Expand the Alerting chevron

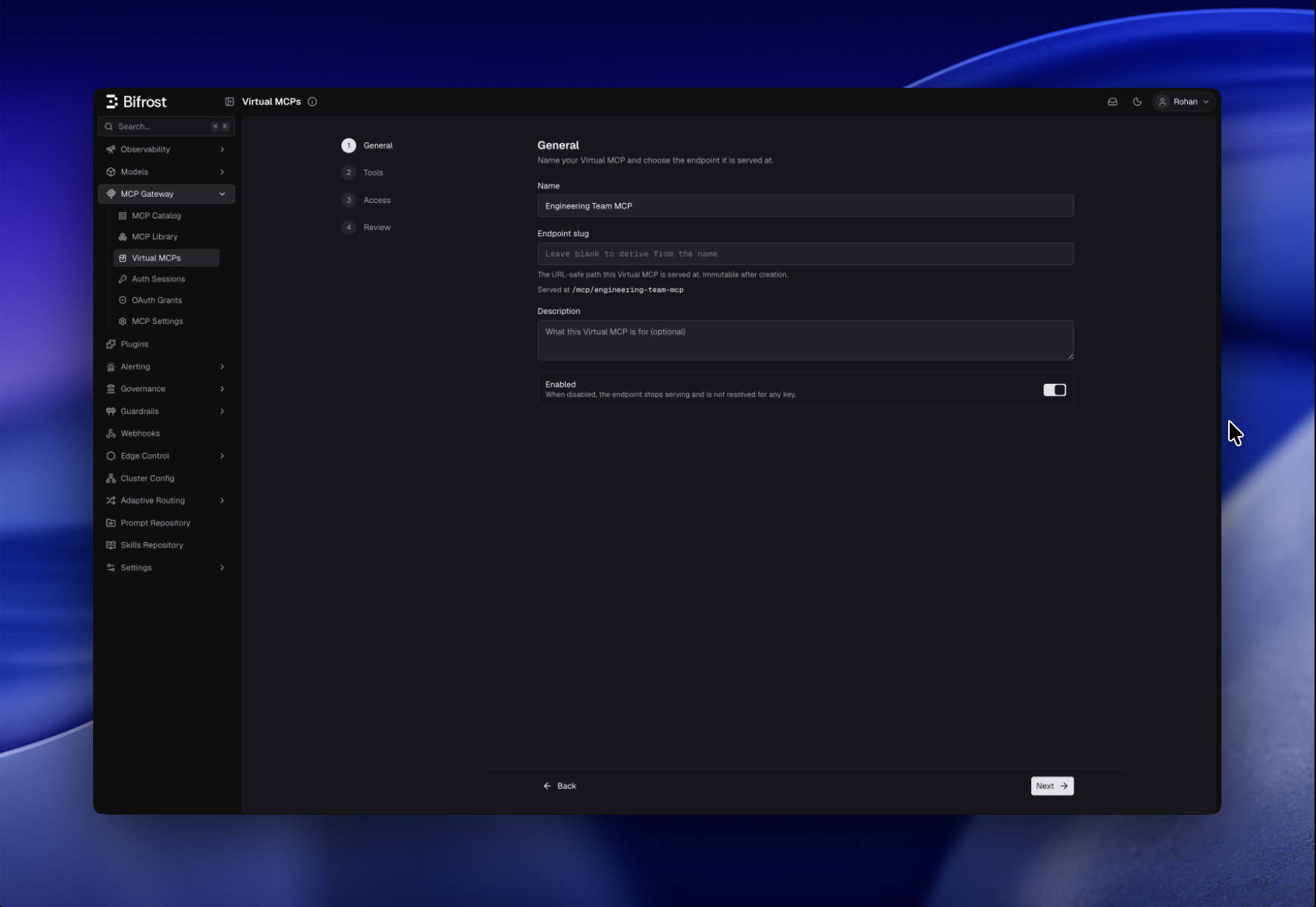click(222, 367)
